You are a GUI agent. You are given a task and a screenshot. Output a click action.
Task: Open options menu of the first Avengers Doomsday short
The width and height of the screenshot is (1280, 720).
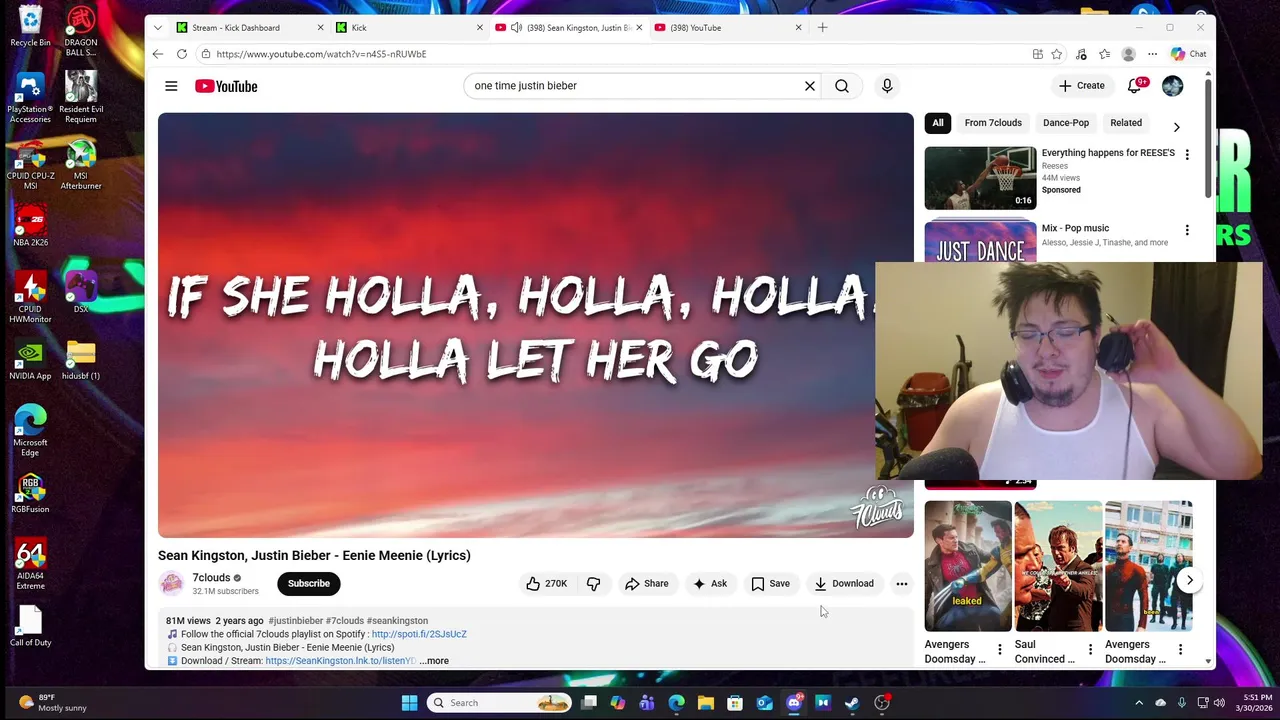coord(999,650)
